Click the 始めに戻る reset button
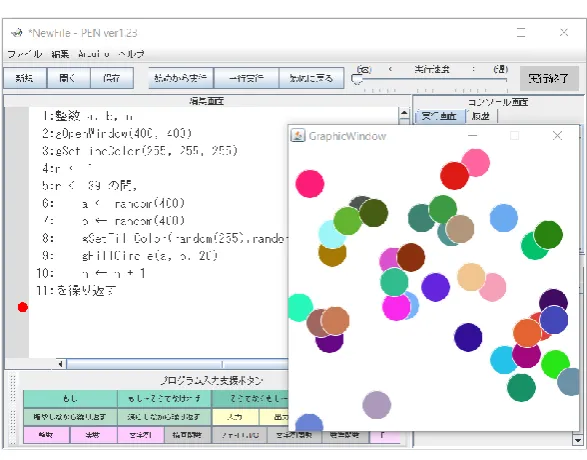 point(311,78)
